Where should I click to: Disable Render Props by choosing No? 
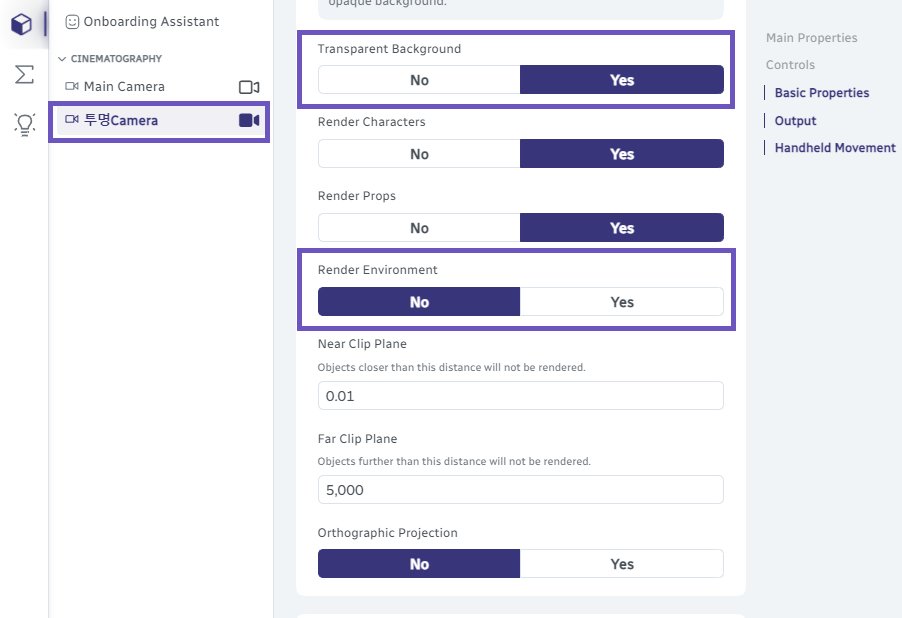coord(419,228)
